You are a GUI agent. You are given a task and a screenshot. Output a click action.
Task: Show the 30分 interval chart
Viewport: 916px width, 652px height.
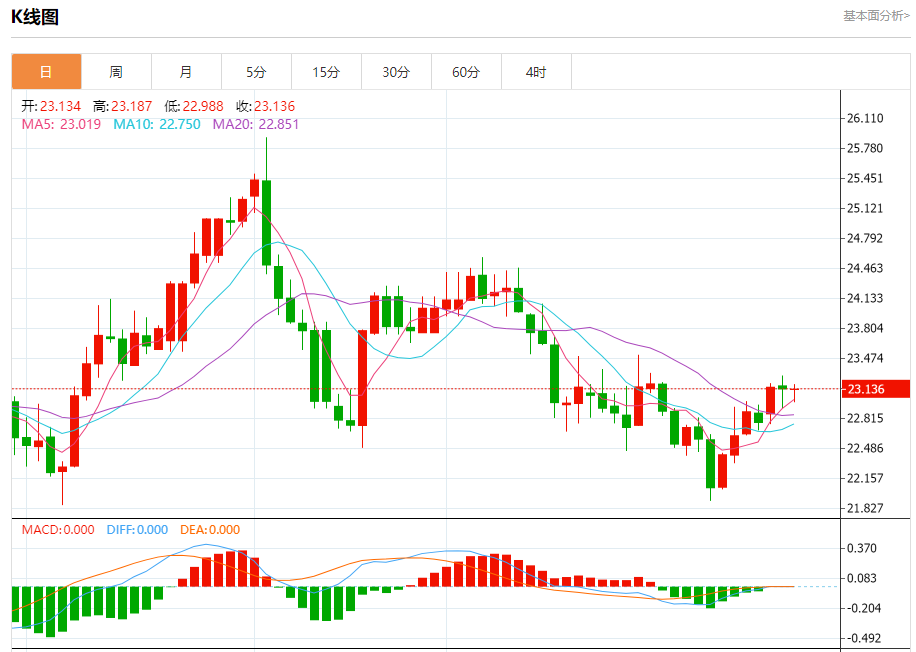click(x=396, y=72)
